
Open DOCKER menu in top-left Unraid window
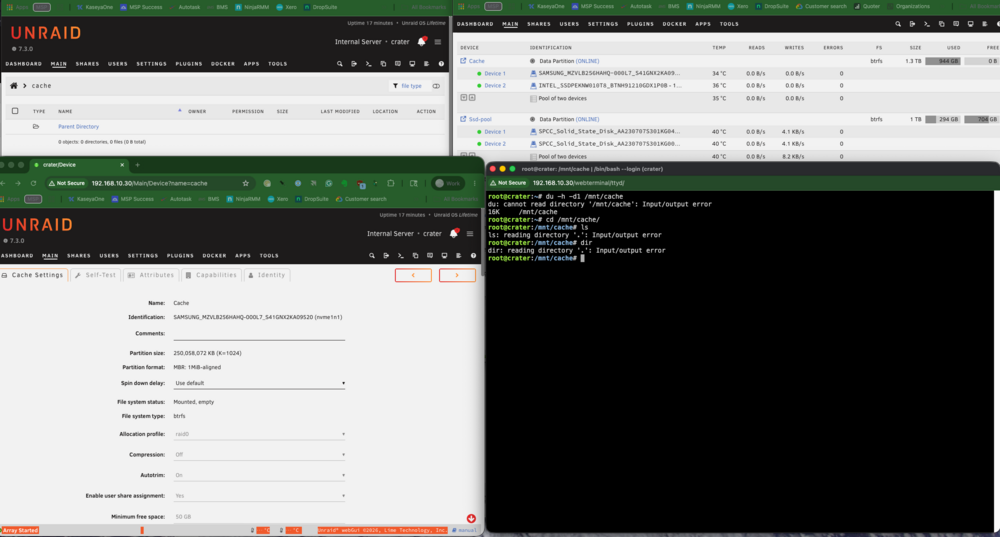(223, 64)
